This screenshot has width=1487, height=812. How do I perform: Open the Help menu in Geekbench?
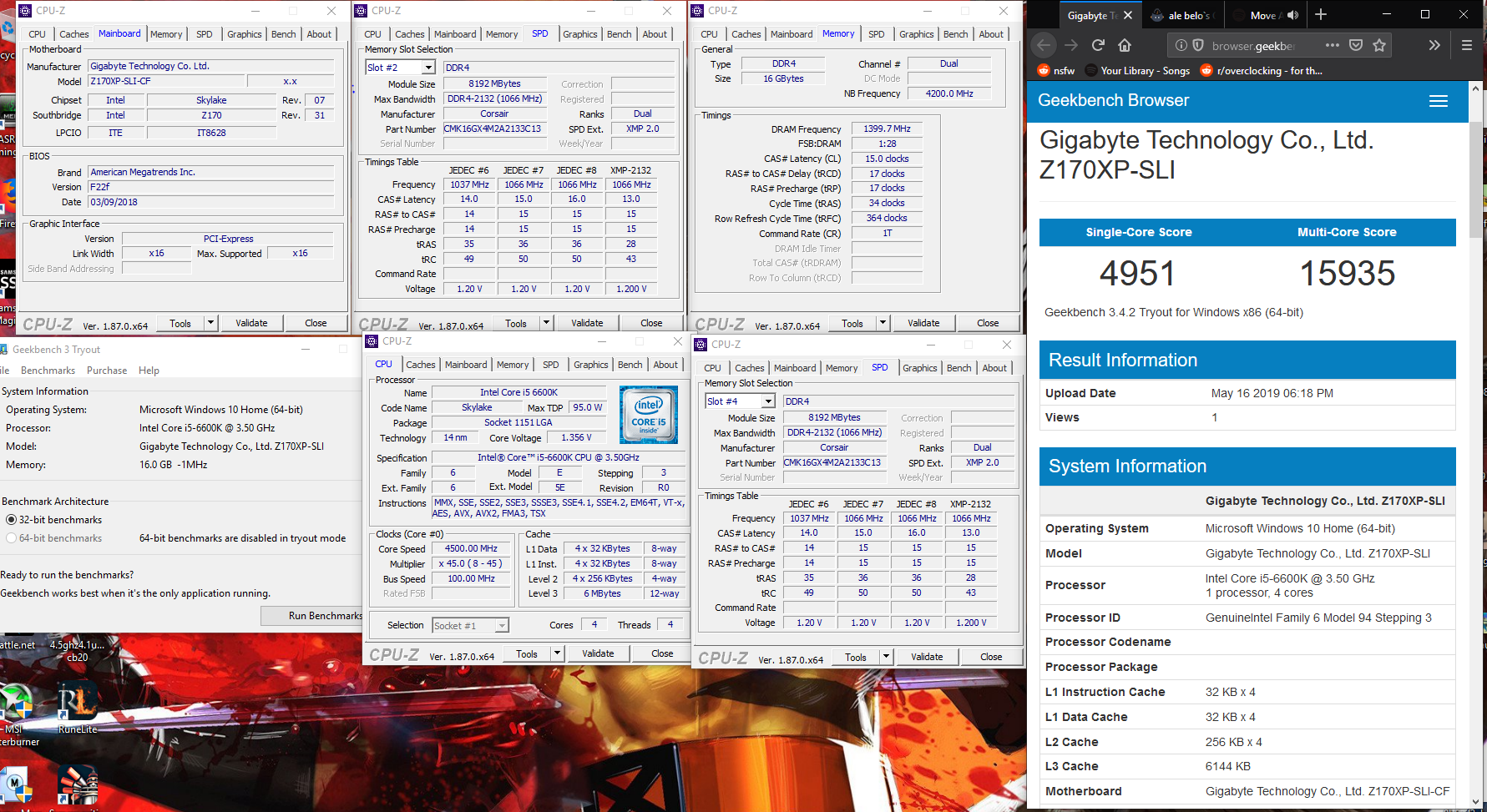click(x=149, y=371)
